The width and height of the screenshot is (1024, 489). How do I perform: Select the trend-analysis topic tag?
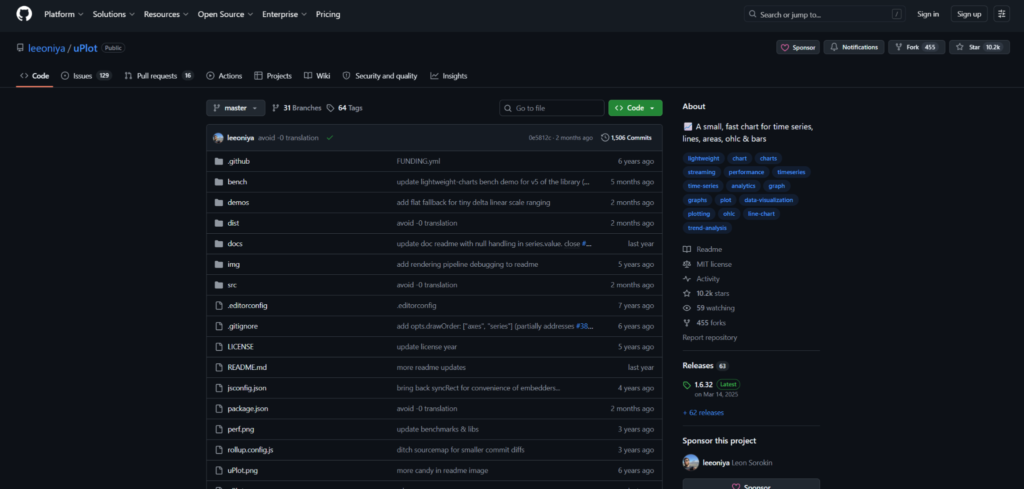[x=707, y=228]
